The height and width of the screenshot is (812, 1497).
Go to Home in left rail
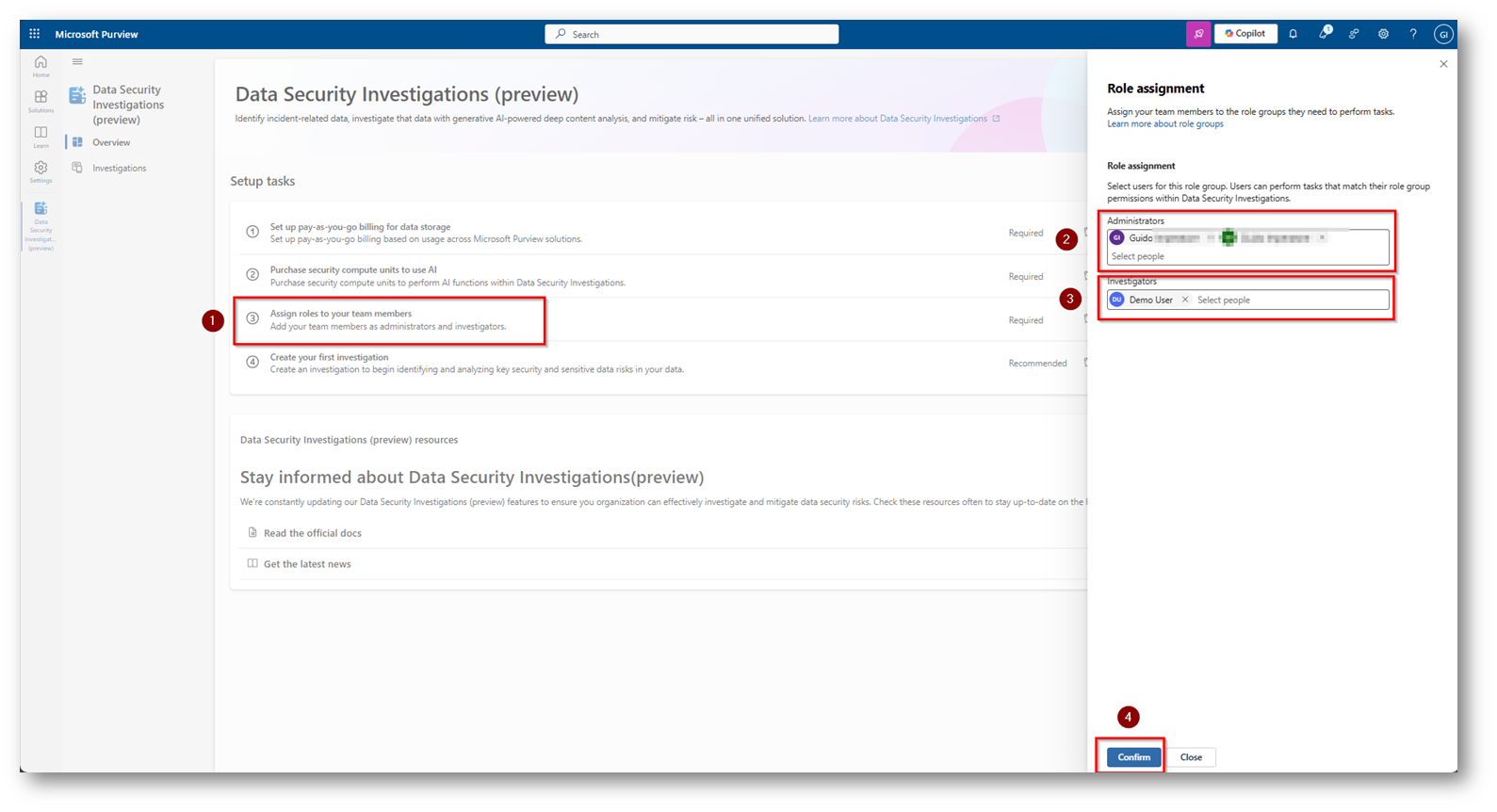[41, 66]
